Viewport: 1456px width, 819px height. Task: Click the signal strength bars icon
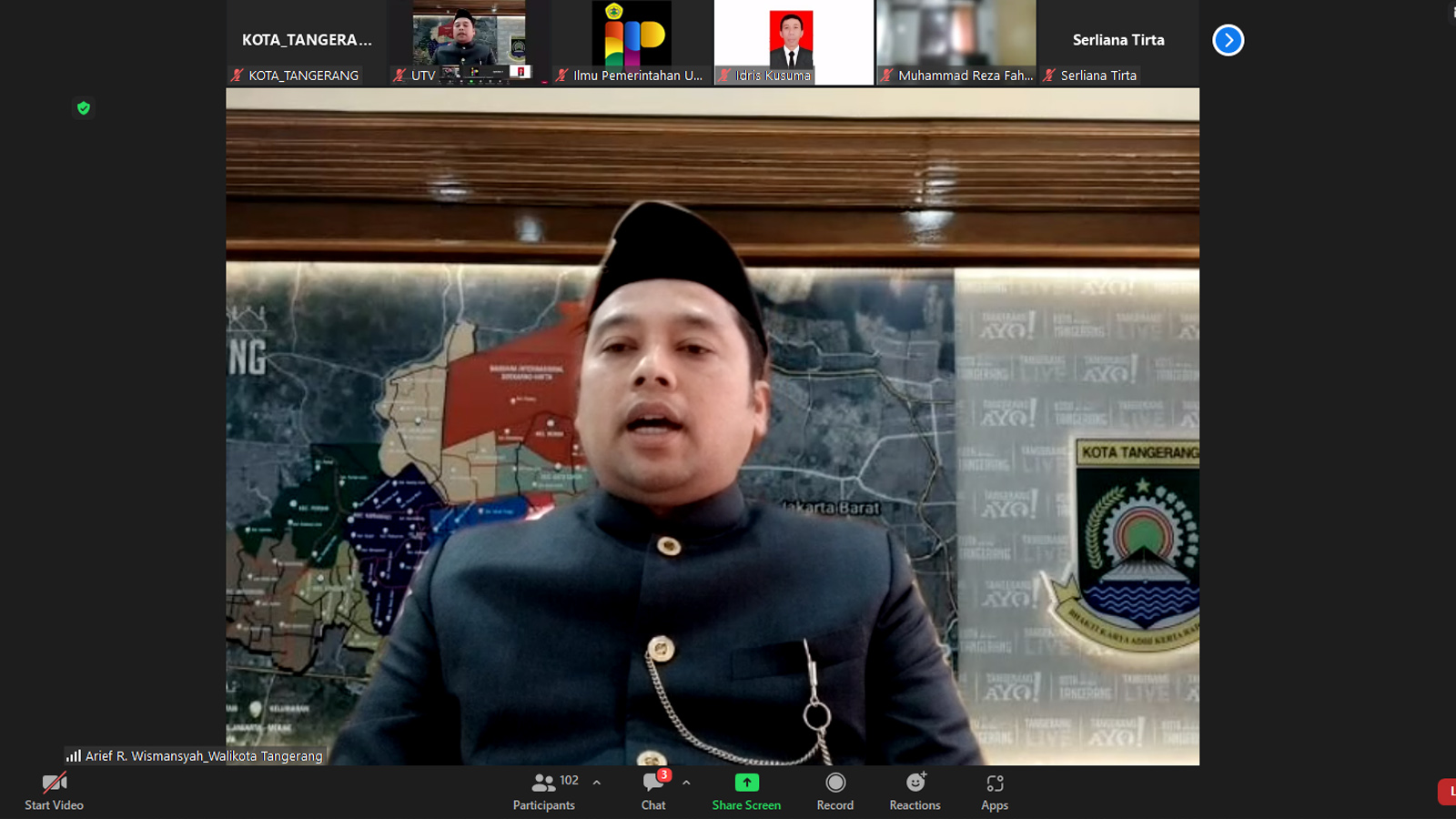(74, 755)
